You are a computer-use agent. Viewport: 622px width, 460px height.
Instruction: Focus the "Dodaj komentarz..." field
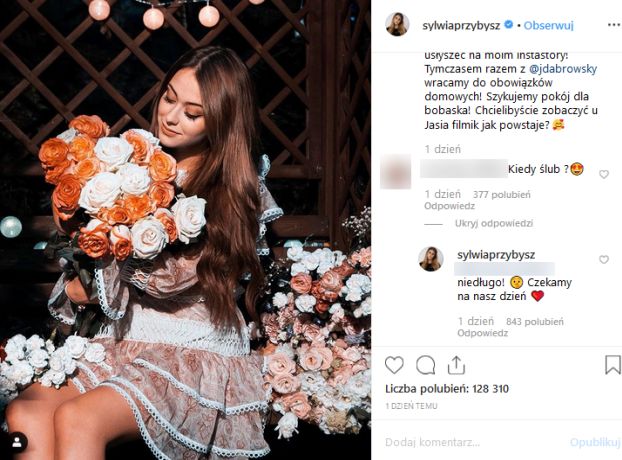pos(470,441)
